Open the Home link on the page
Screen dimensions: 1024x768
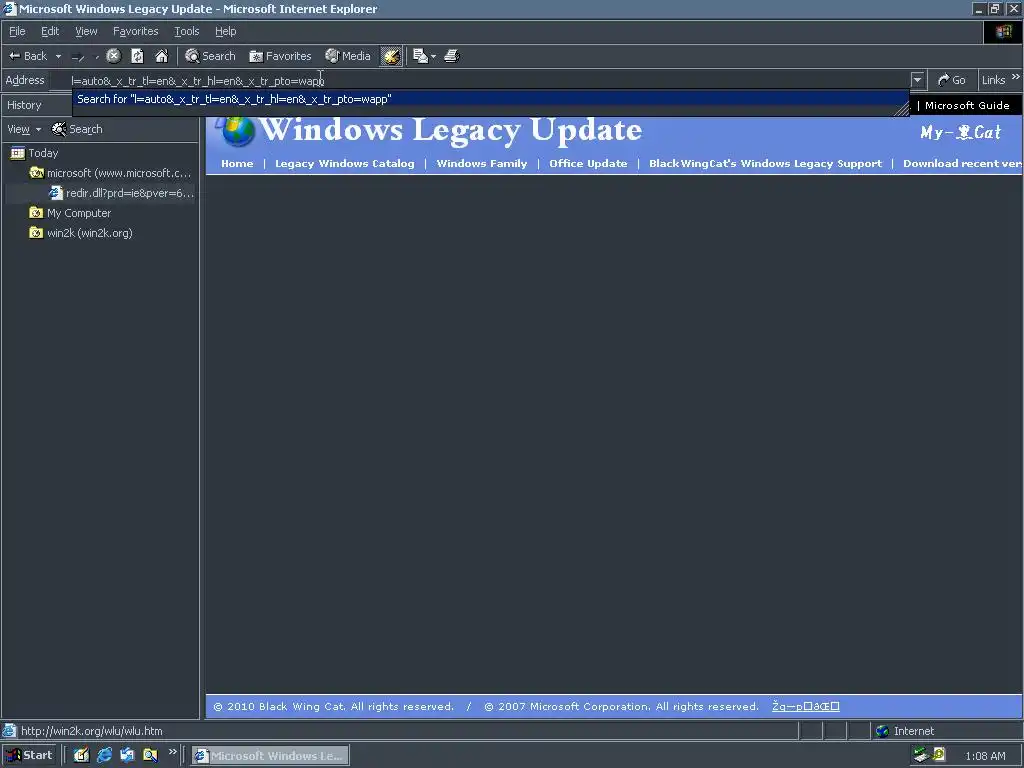coord(237,164)
